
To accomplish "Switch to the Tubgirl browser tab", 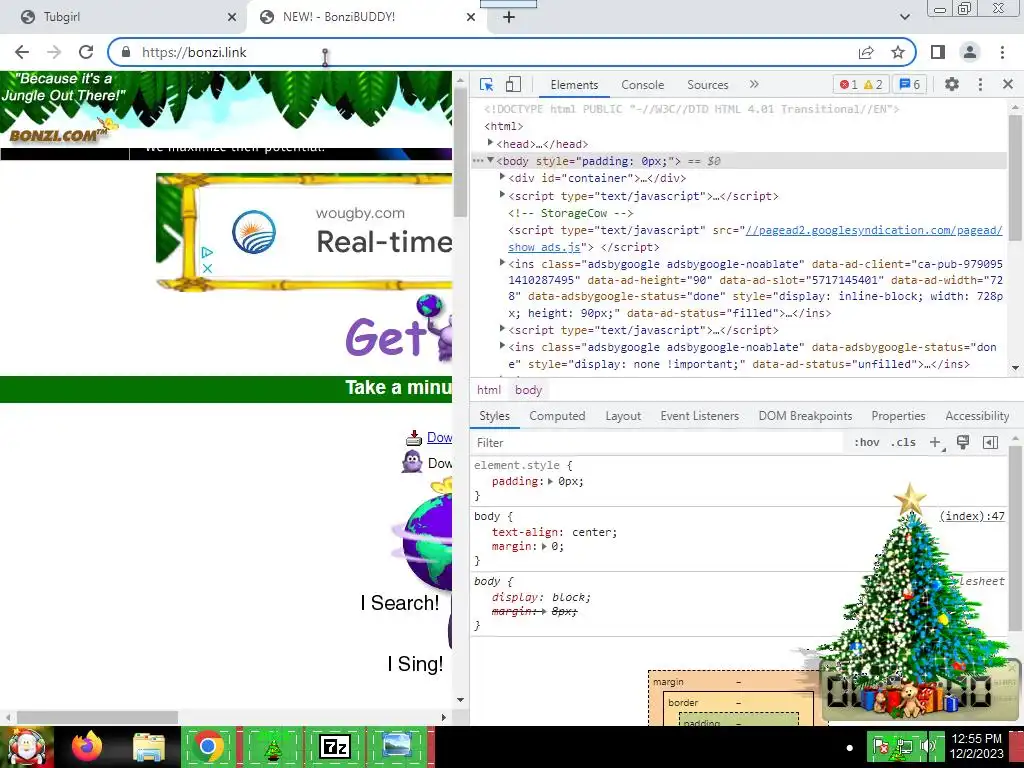I will pyautogui.click(x=124, y=17).
